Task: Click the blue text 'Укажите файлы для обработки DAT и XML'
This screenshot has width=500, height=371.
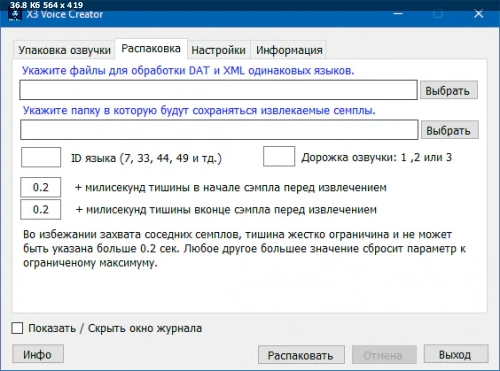Action: 133,71
